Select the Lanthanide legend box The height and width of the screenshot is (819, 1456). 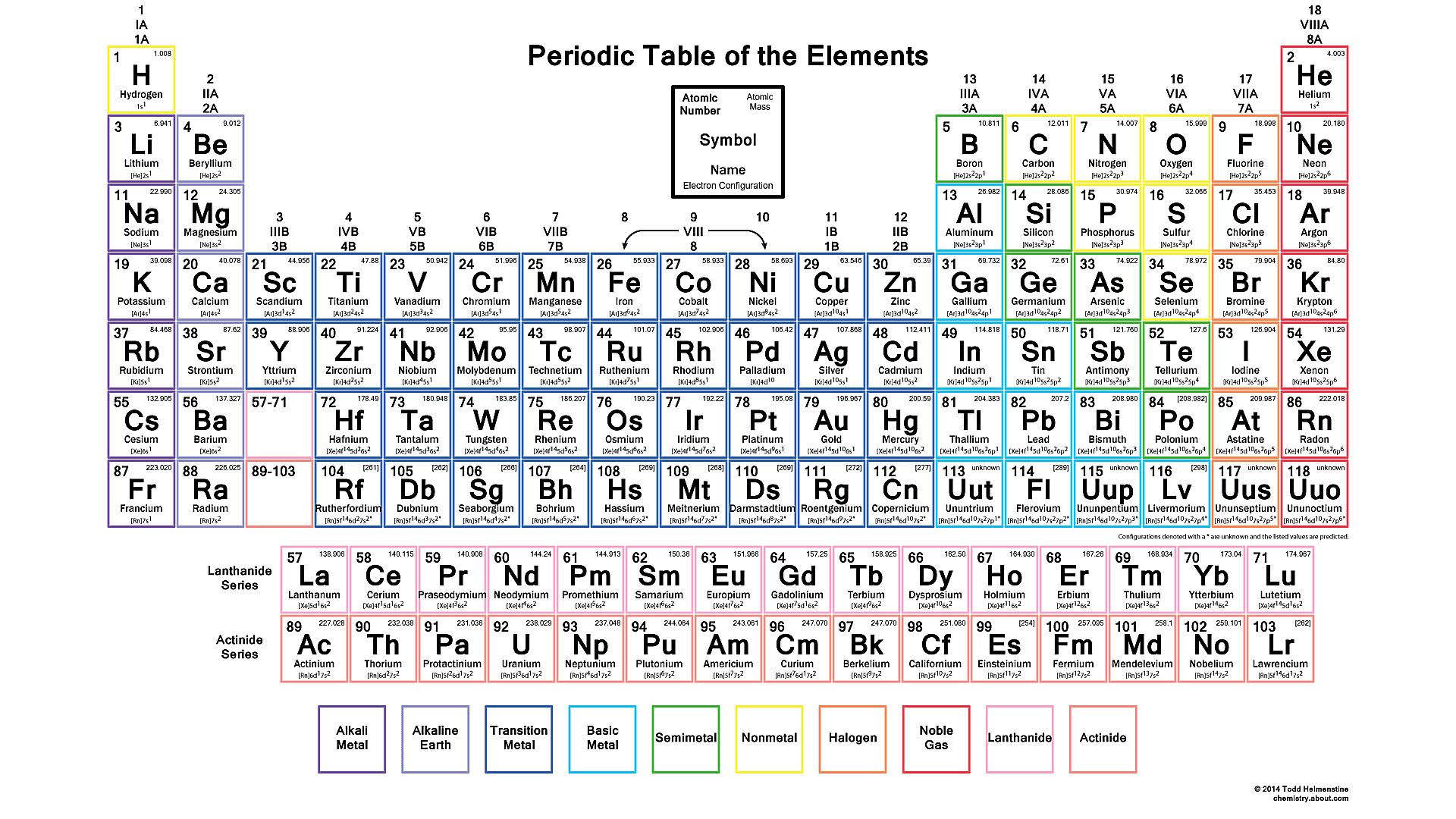[x=1019, y=739]
